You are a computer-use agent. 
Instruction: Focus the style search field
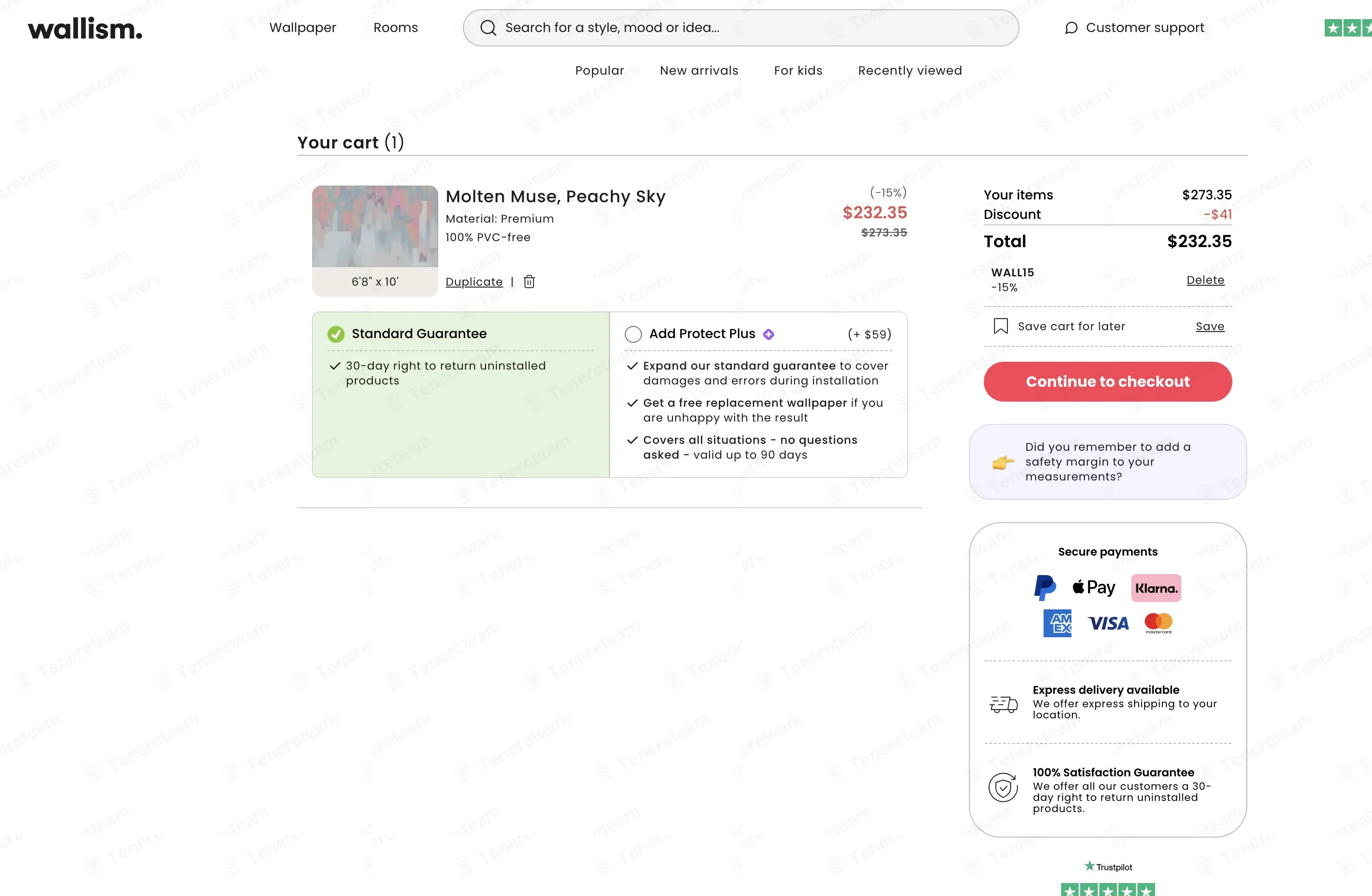coord(741,28)
